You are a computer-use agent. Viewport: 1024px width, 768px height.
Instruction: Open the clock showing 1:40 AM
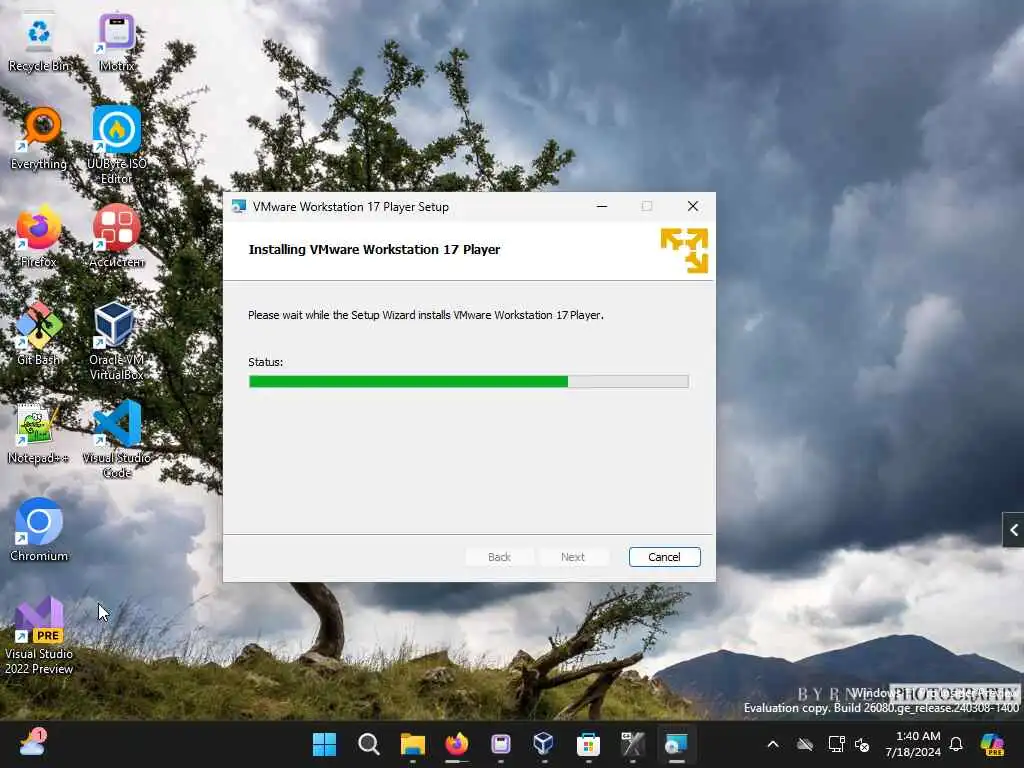(913, 744)
